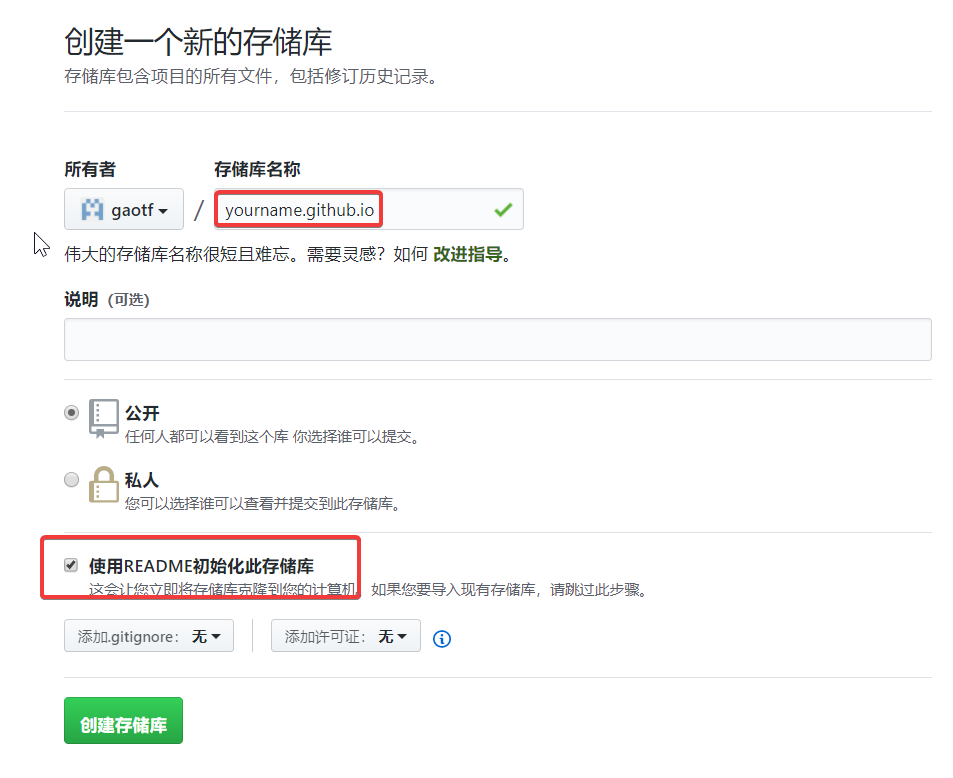Select the 私人 radio button
The height and width of the screenshot is (778, 953).
(x=72, y=480)
